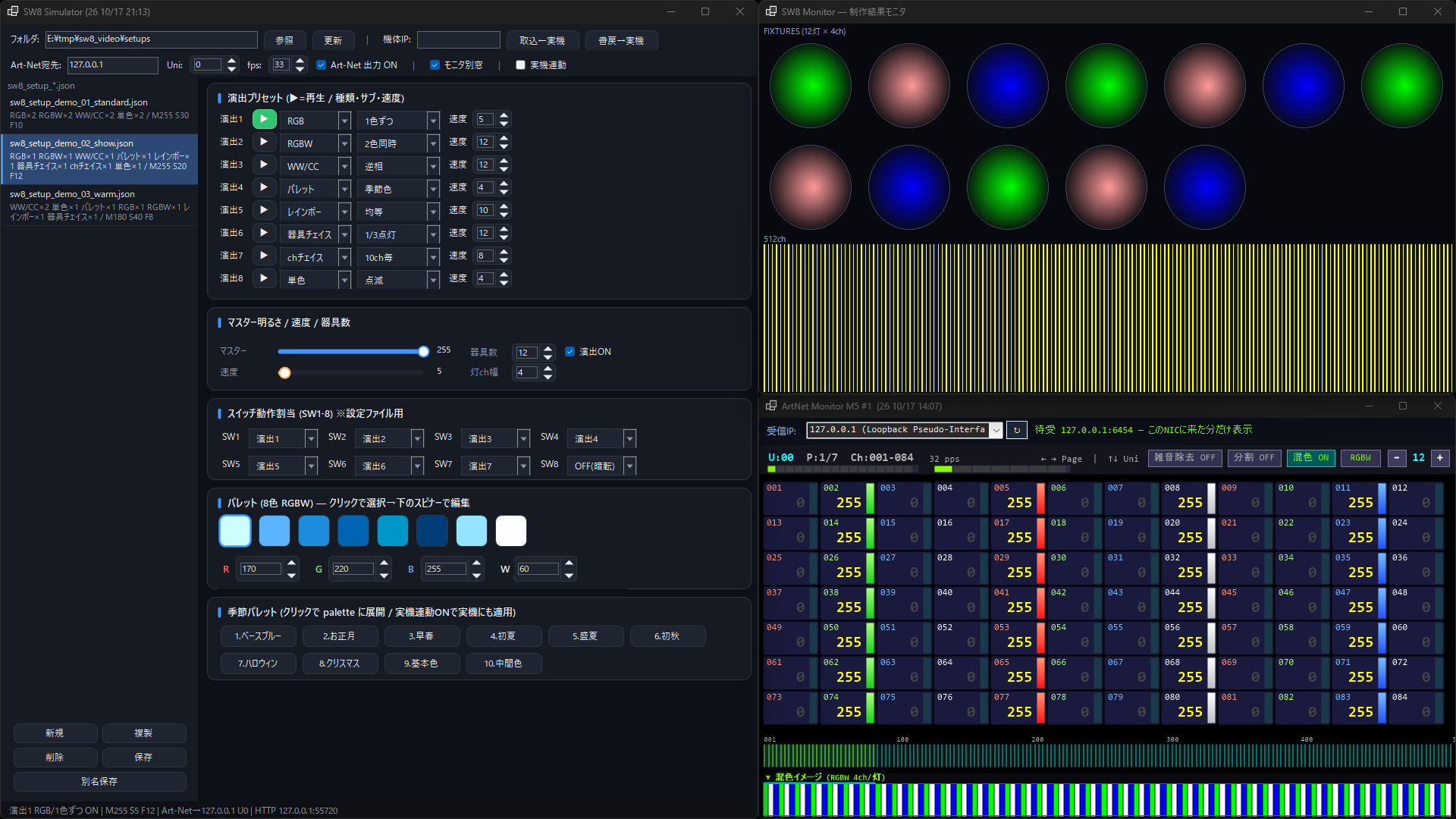Click 参照 browse button
Image resolution: width=1456 pixels, height=819 pixels.
coord(284,40)
